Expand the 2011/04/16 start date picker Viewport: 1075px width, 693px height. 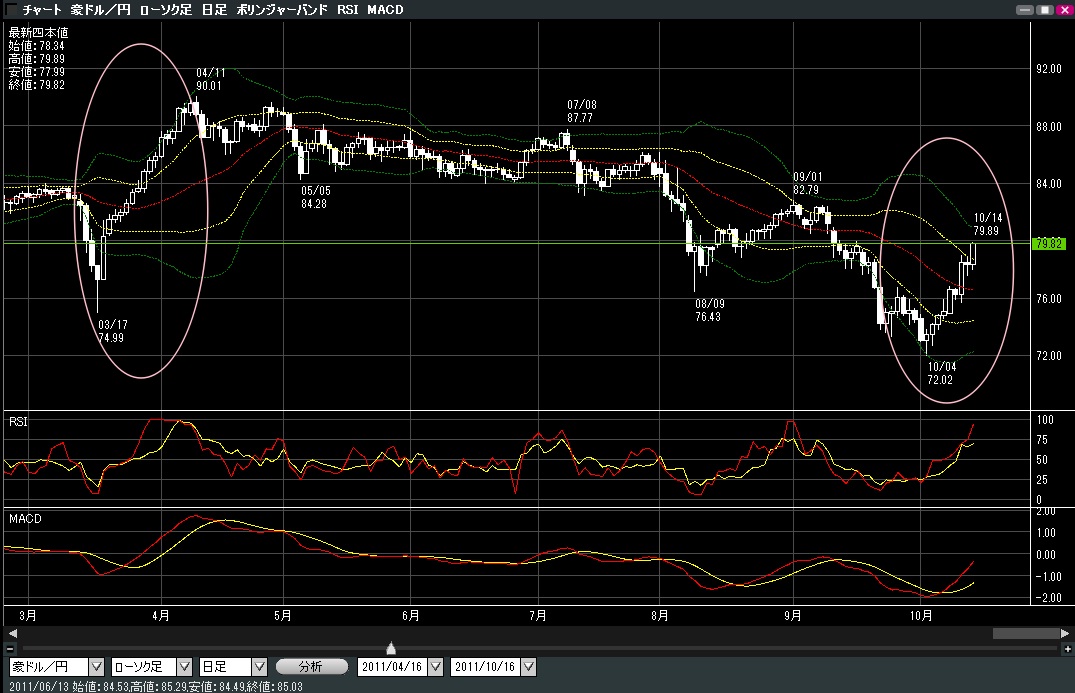coord(436,667)
